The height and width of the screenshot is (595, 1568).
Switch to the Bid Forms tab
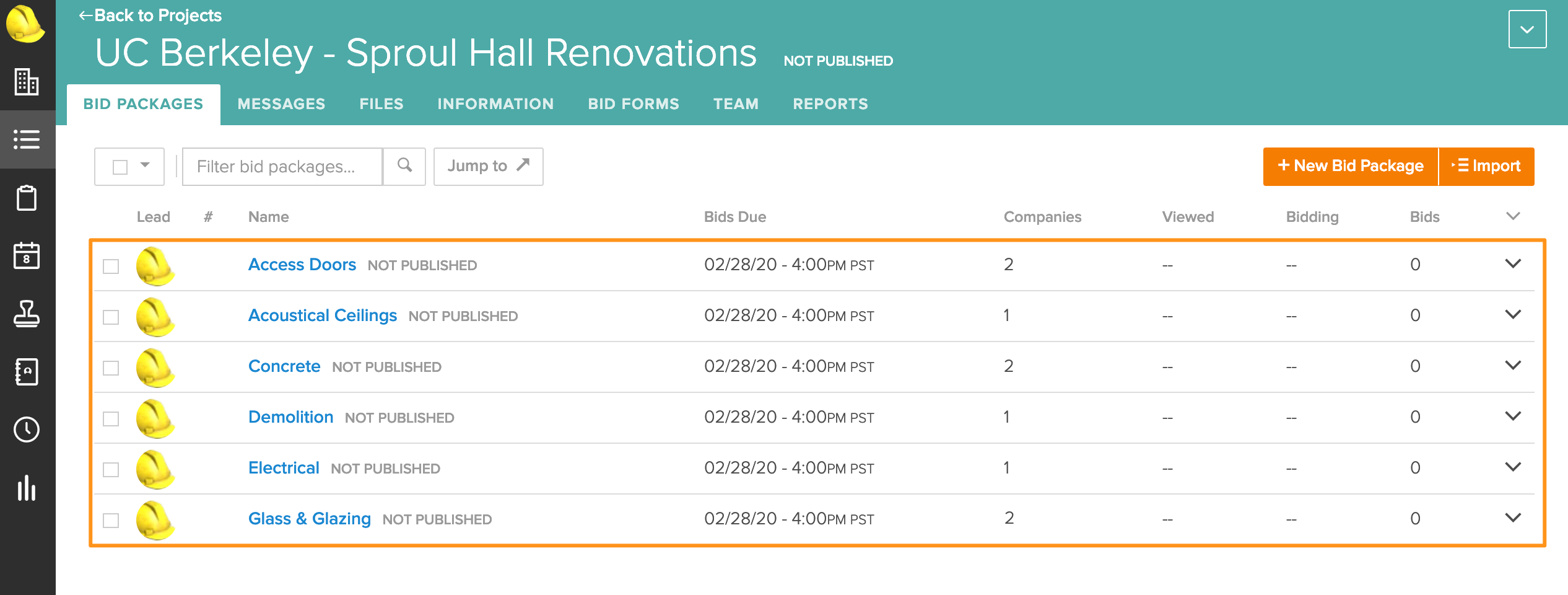[634, 104]
